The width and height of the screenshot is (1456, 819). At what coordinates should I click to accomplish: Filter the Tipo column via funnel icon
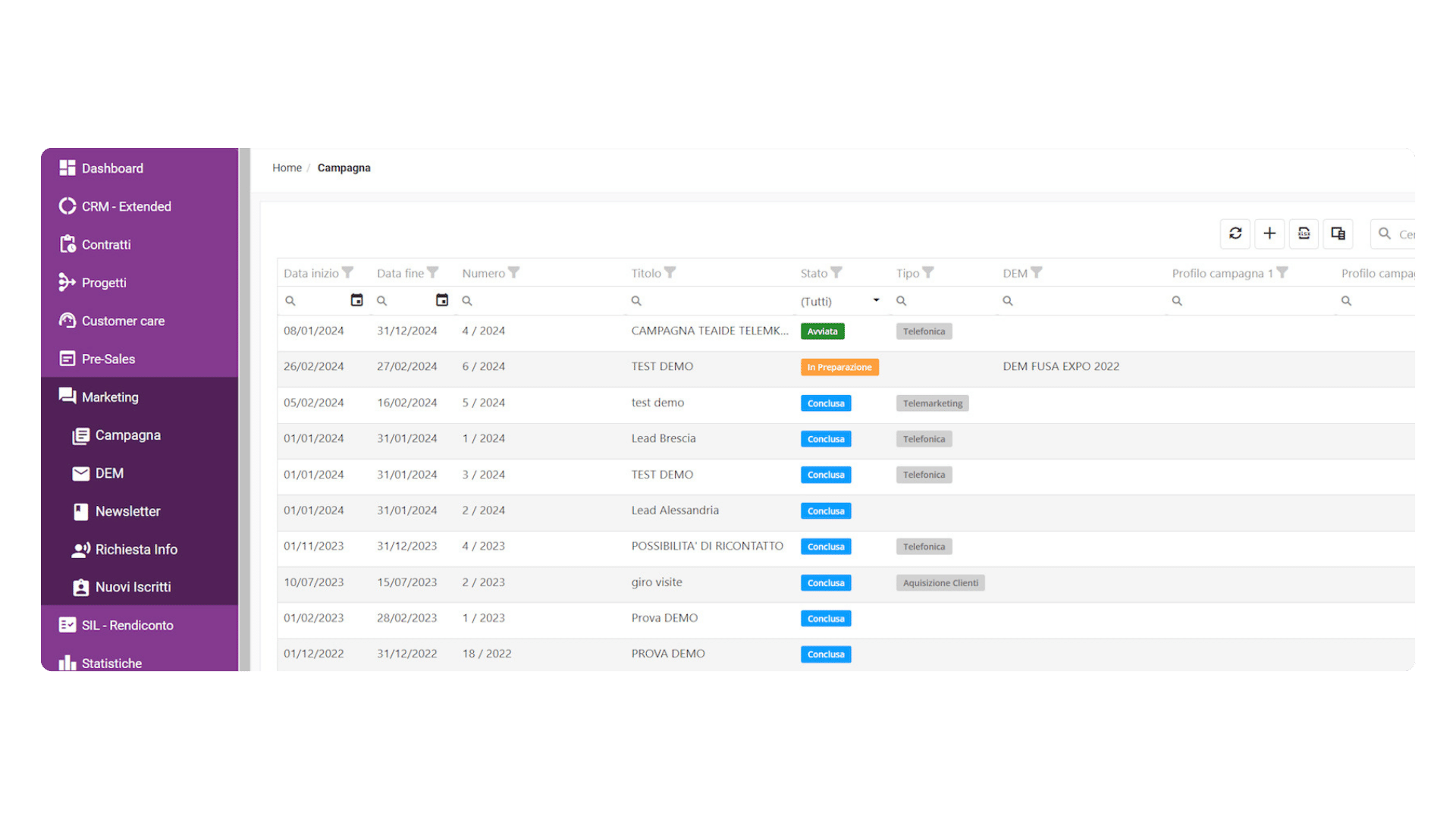tap(928, 272)
